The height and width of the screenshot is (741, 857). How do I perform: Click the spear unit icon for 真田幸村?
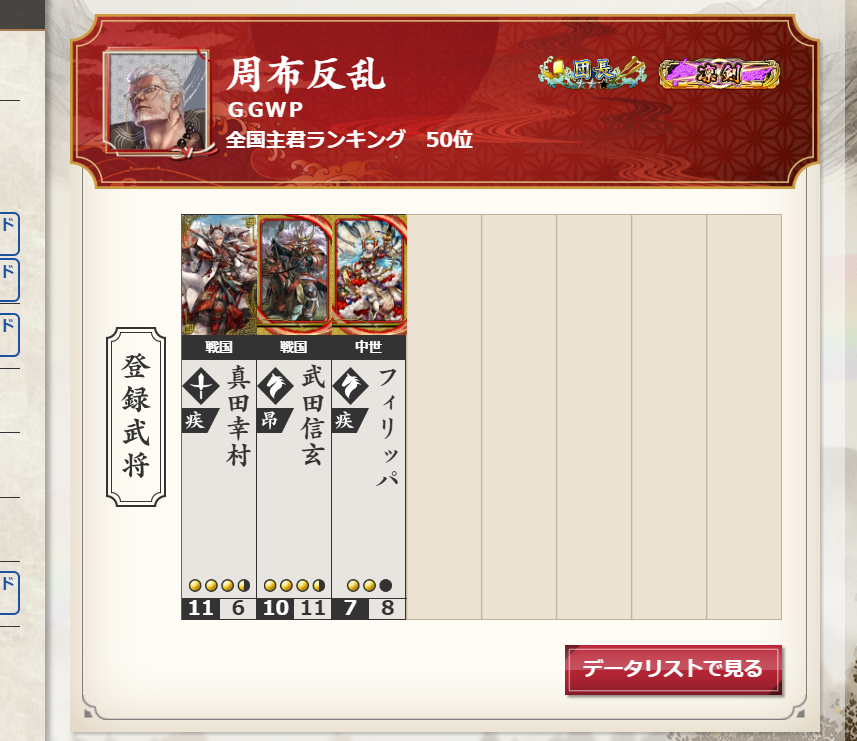pos(201,386)
